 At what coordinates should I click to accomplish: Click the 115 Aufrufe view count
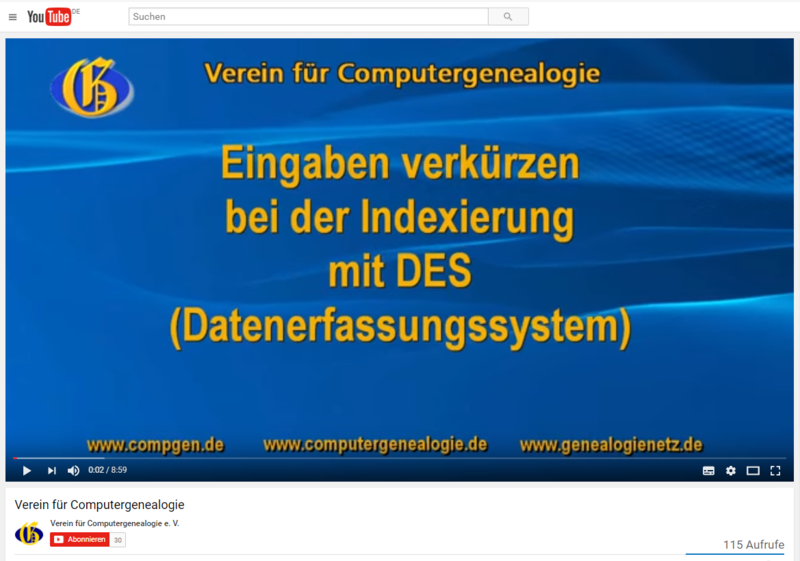[754, 544]
